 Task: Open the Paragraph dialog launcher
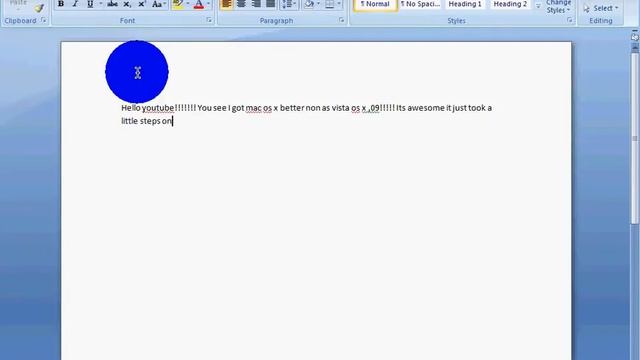click(x=341, y=20)
